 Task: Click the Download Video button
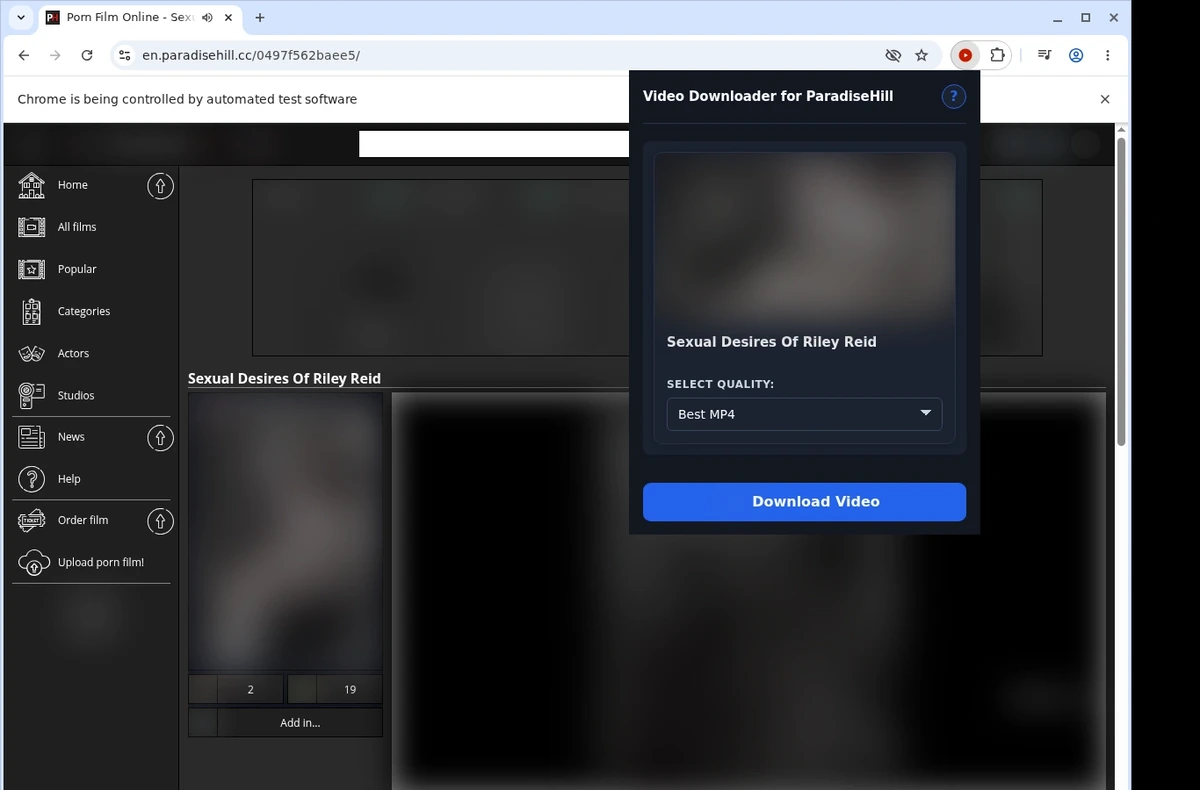tap(804, 502)
